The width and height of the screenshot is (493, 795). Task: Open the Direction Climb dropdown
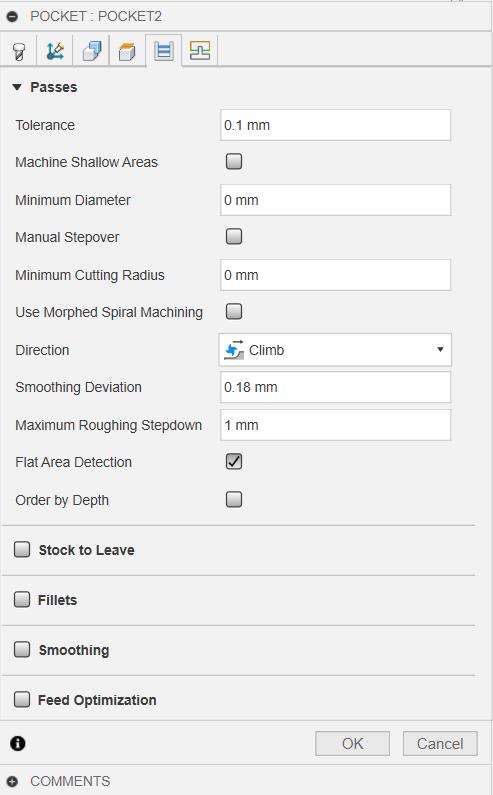click(x=335, y=350)
